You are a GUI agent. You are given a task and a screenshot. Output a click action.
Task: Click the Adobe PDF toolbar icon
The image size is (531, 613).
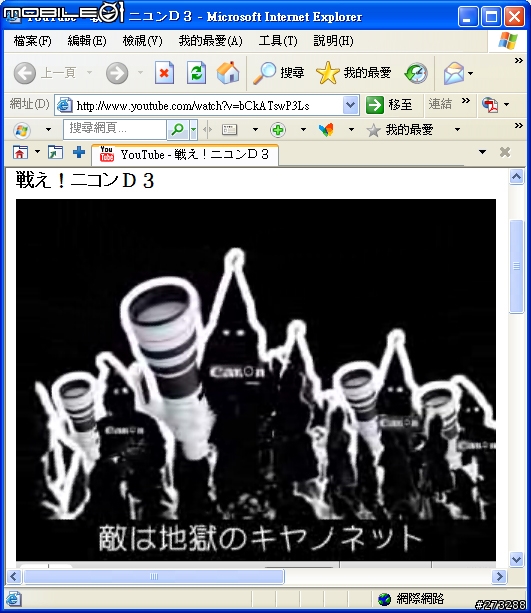coord(490,104)
